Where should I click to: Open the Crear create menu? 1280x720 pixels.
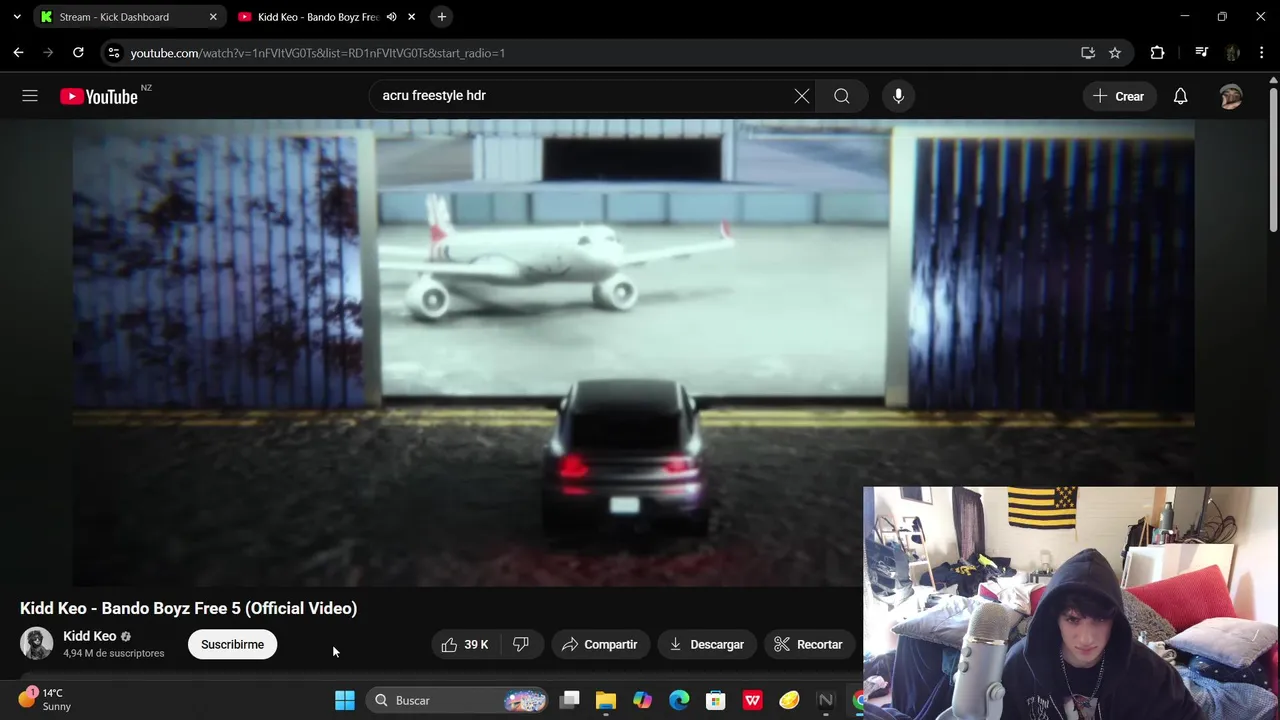[x=1118, y=96]
